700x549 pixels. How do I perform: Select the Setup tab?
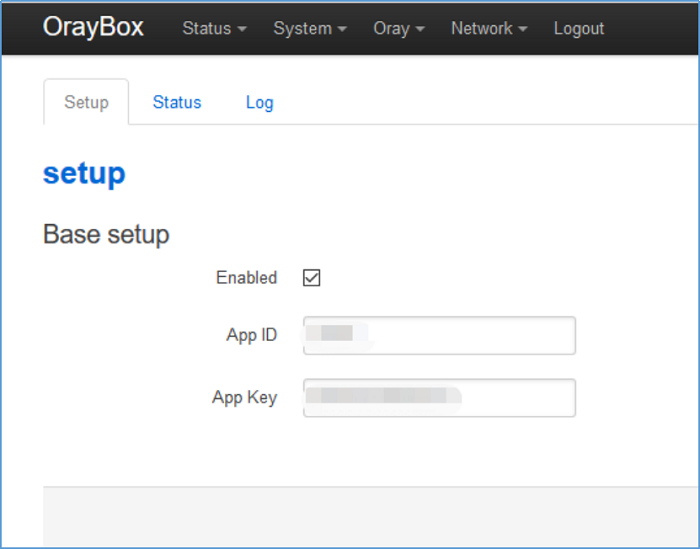(x=86, y=102)
